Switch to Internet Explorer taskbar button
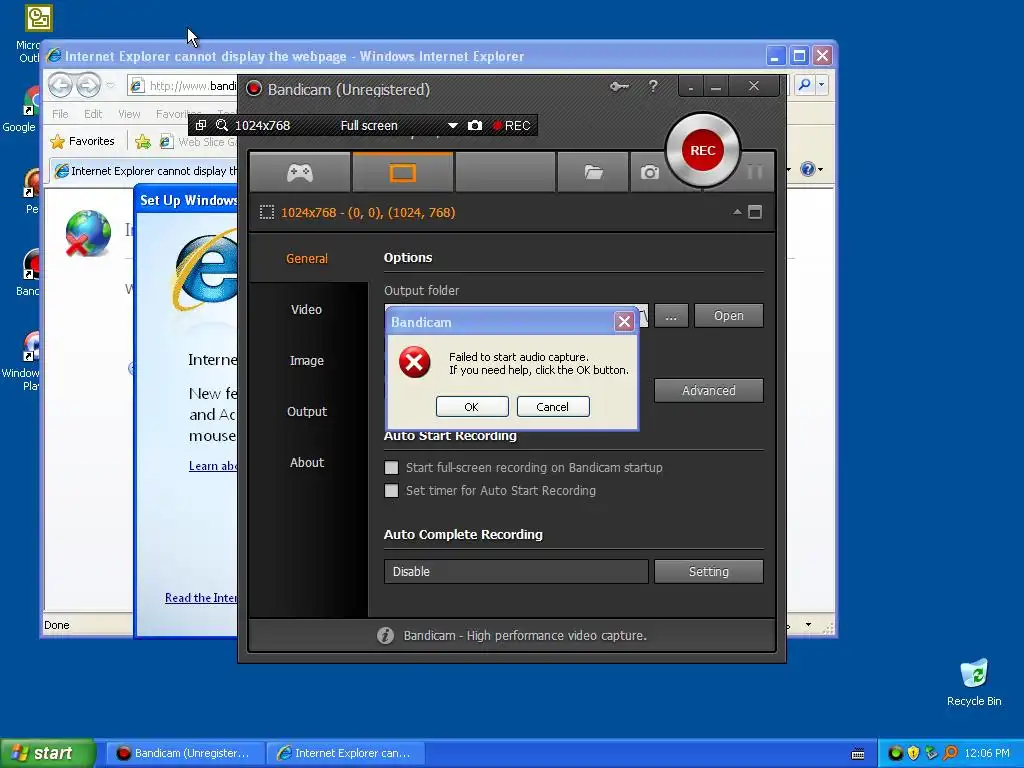Screen dimensions: 1024x768 (345, 753)
